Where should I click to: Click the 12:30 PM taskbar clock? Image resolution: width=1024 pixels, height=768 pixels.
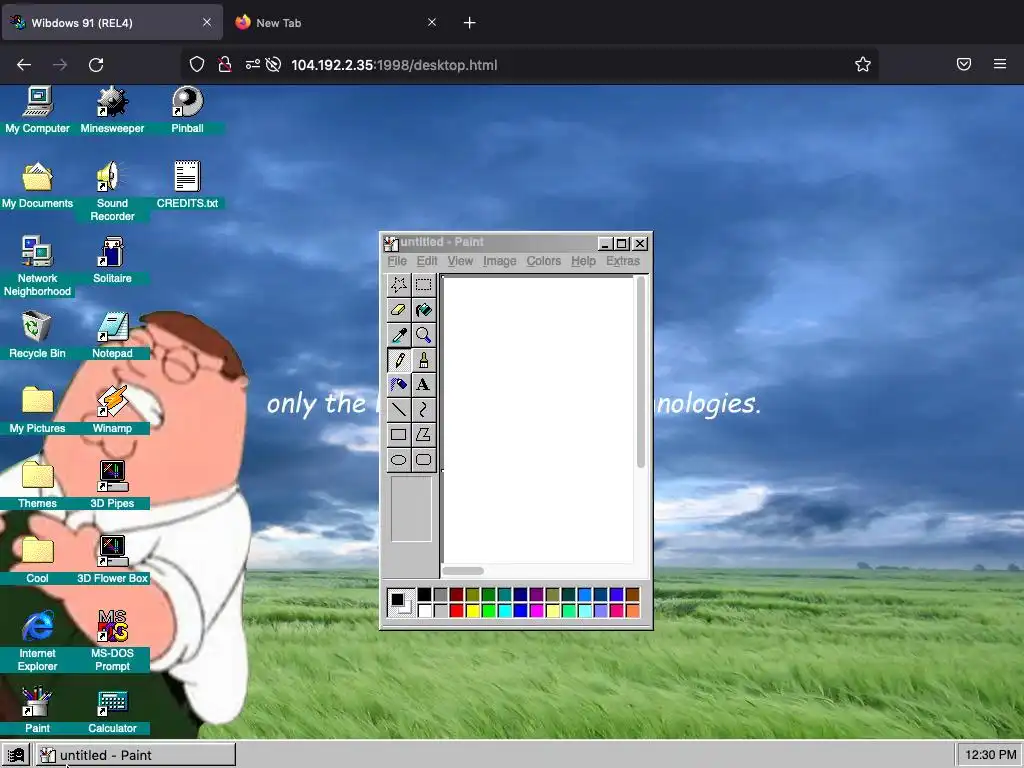click(990, 755)
